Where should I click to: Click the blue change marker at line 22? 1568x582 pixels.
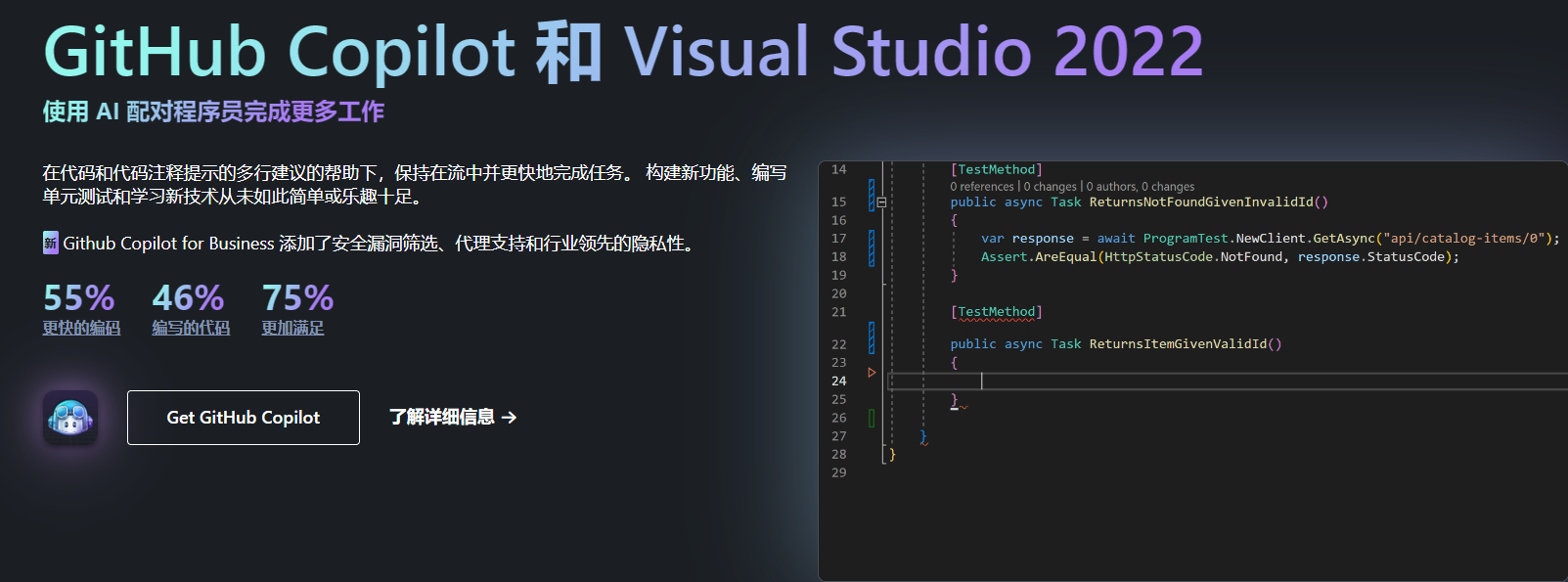tap(872, 338)
